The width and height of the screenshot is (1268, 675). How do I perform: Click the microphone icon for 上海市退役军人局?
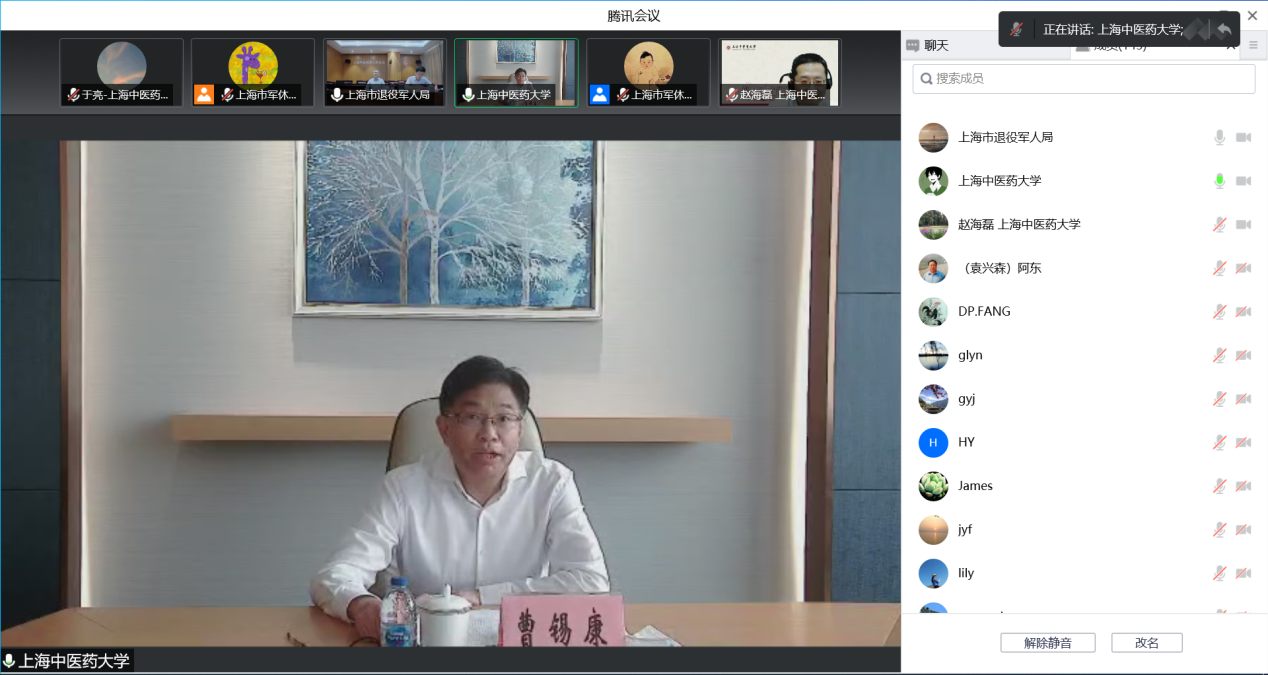click(1219, 137)
